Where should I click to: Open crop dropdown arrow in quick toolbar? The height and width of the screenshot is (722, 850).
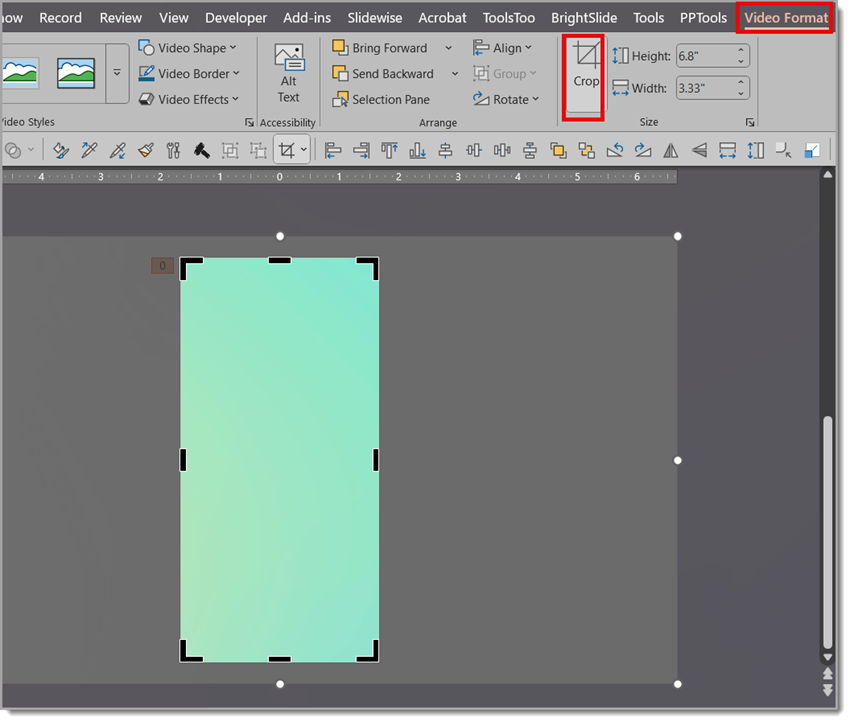[304, 150]
